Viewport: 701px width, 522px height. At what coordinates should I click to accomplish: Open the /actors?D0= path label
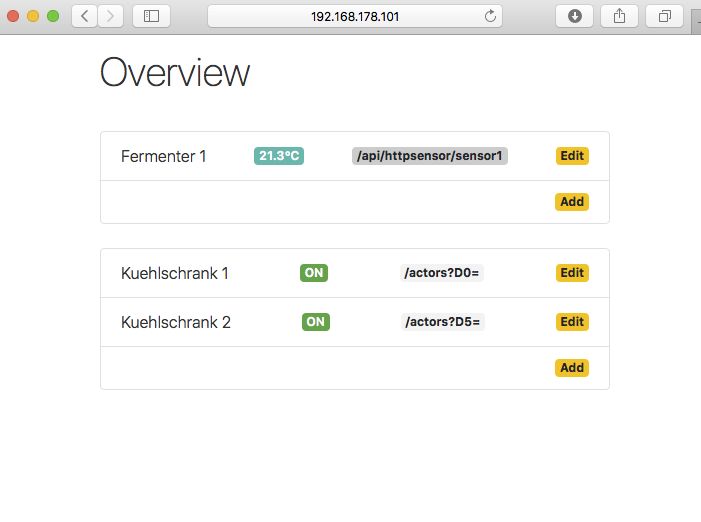[x=442, y=273]
